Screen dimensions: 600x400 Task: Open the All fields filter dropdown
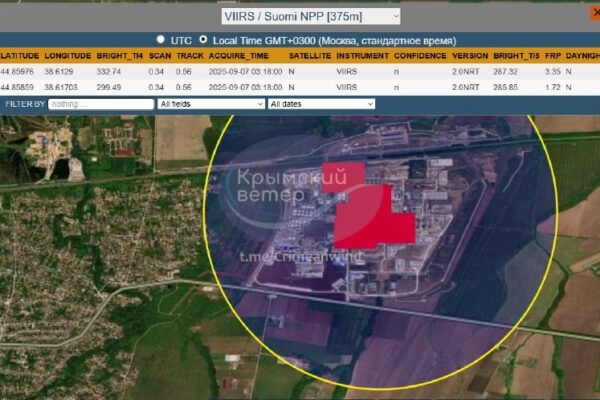pyautogui.click(x=211, y=104)
